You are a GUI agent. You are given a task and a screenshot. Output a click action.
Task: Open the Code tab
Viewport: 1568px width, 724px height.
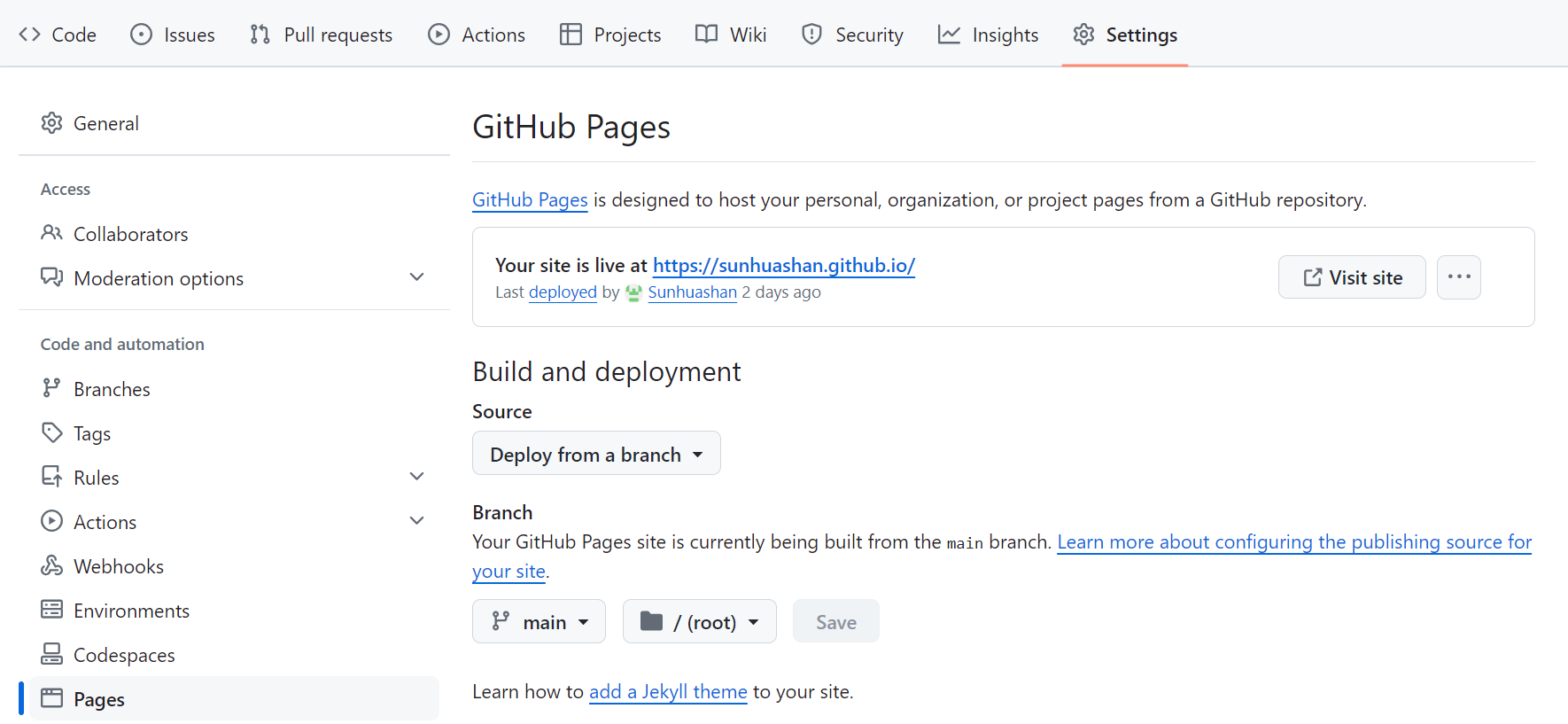[58, 35]
